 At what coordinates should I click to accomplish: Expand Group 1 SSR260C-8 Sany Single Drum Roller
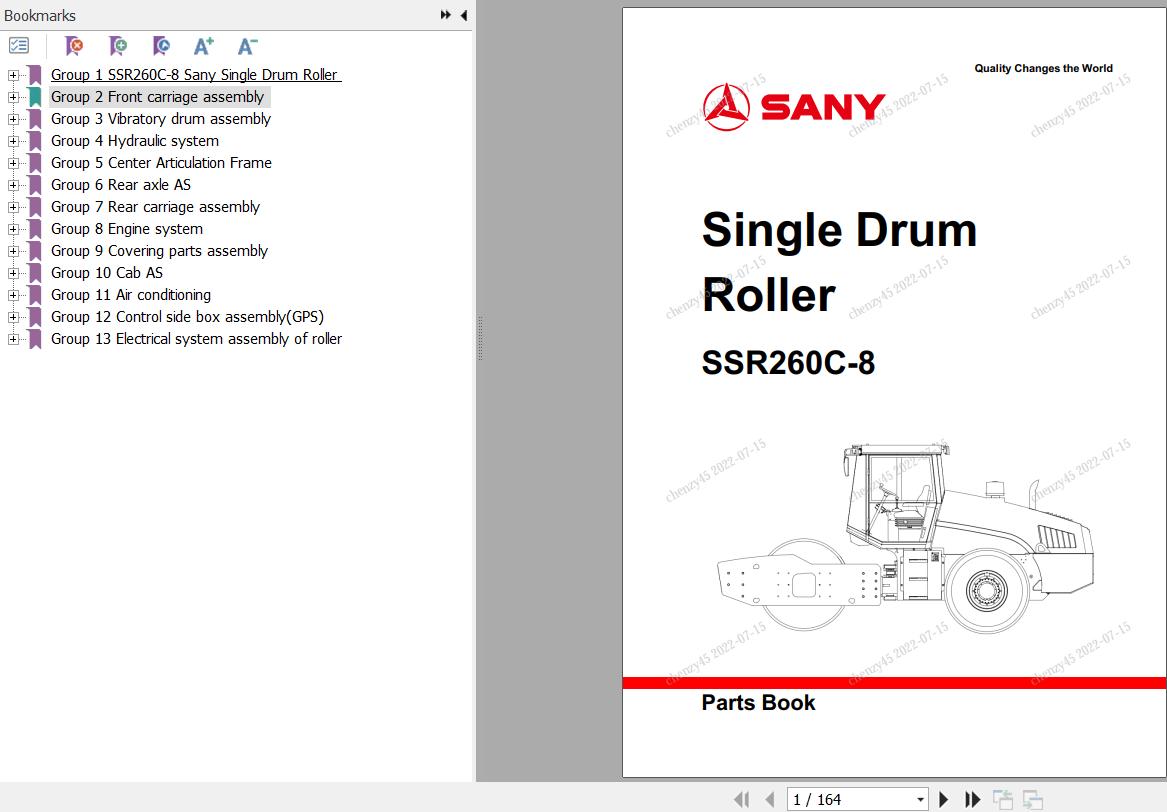point(13,75)
